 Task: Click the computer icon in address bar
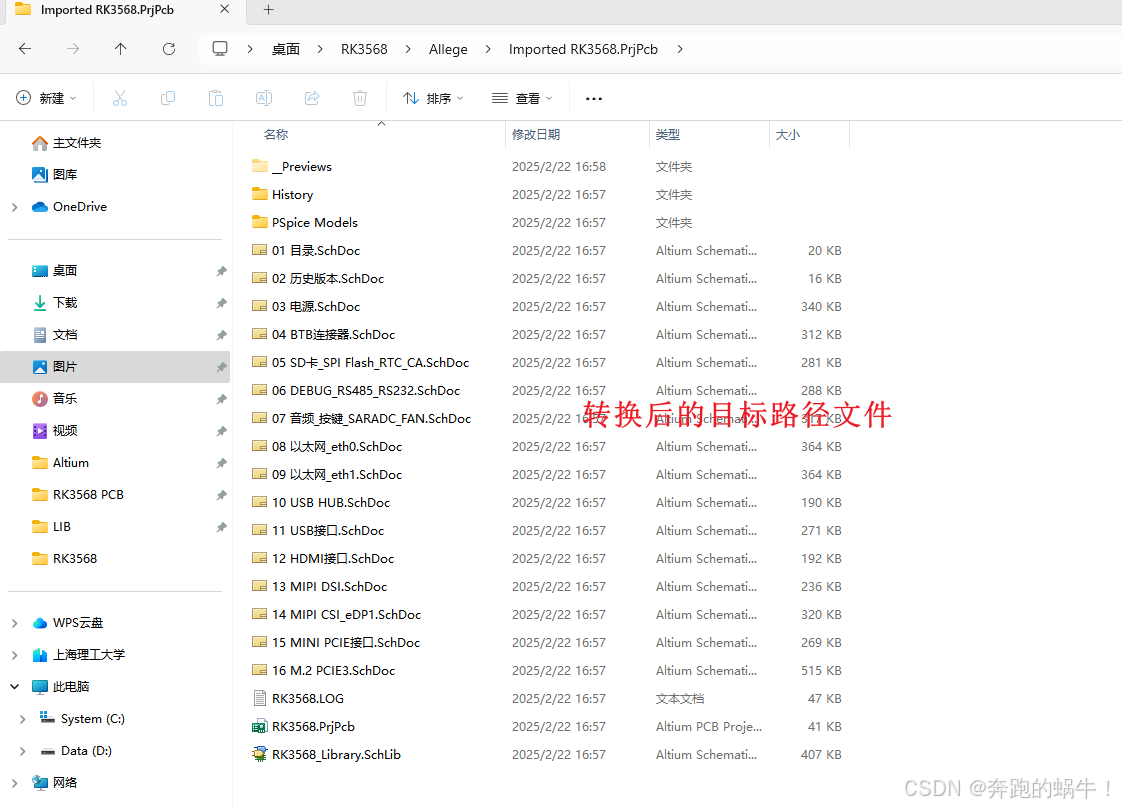click(220, 49)
